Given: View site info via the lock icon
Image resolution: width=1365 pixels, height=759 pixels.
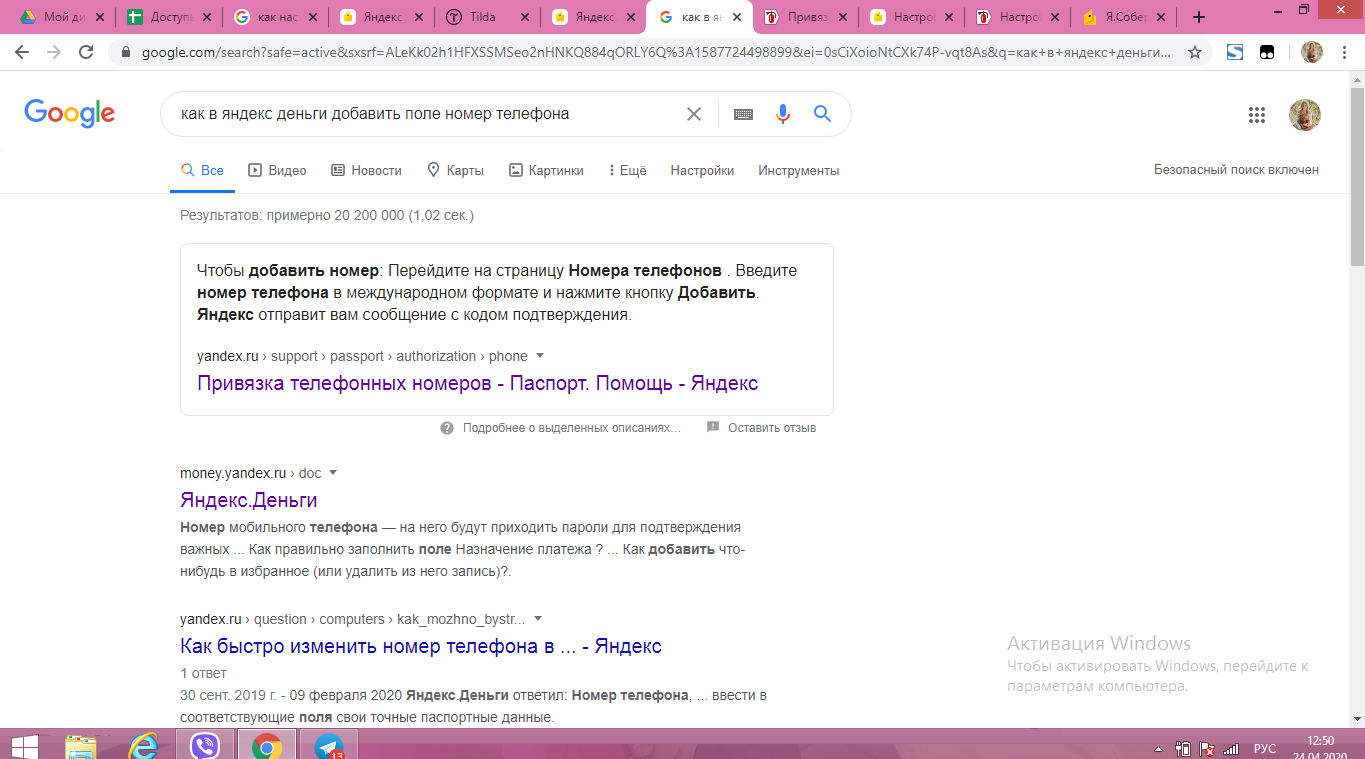Looking at the screenshot, I should click(x=125, y=52).
